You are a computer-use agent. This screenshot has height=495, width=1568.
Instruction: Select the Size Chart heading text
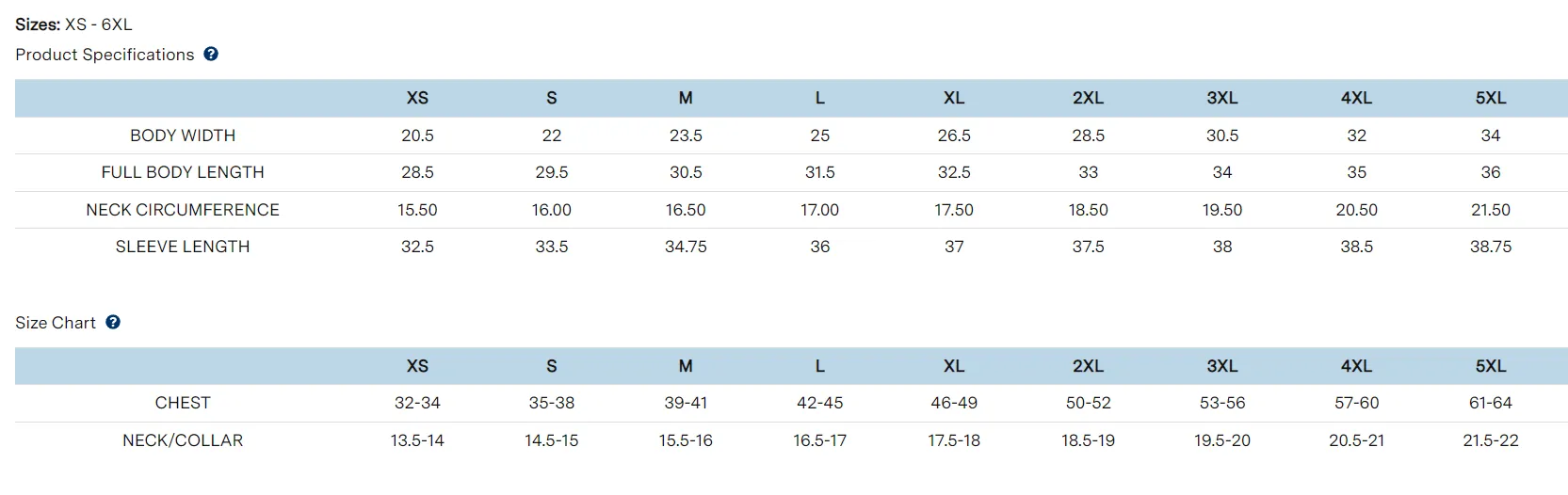coord(56,323)
